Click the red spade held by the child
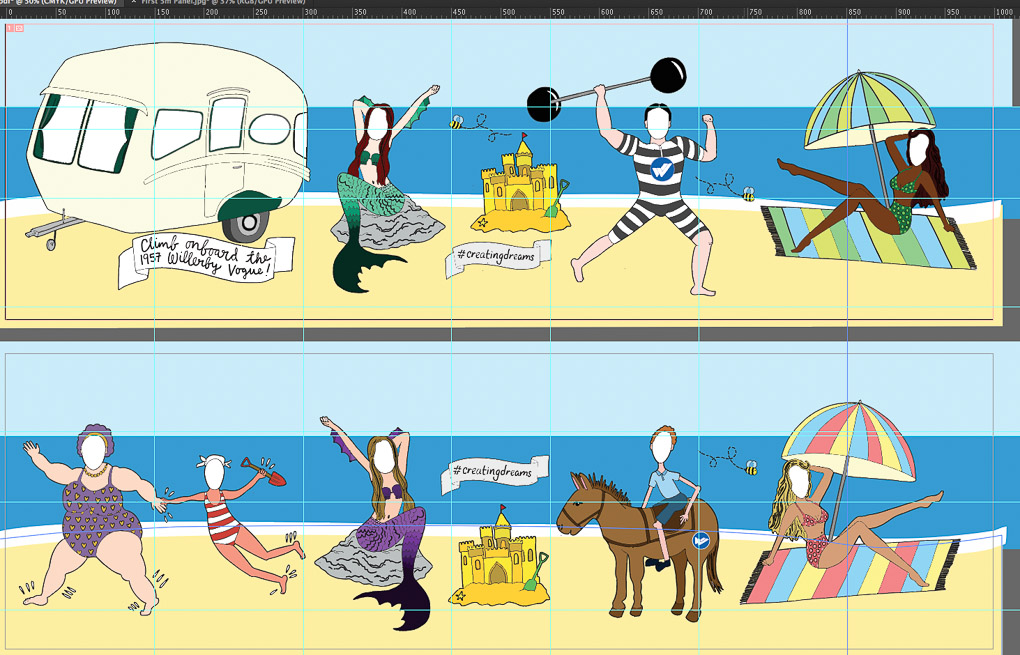 [264, 472]
